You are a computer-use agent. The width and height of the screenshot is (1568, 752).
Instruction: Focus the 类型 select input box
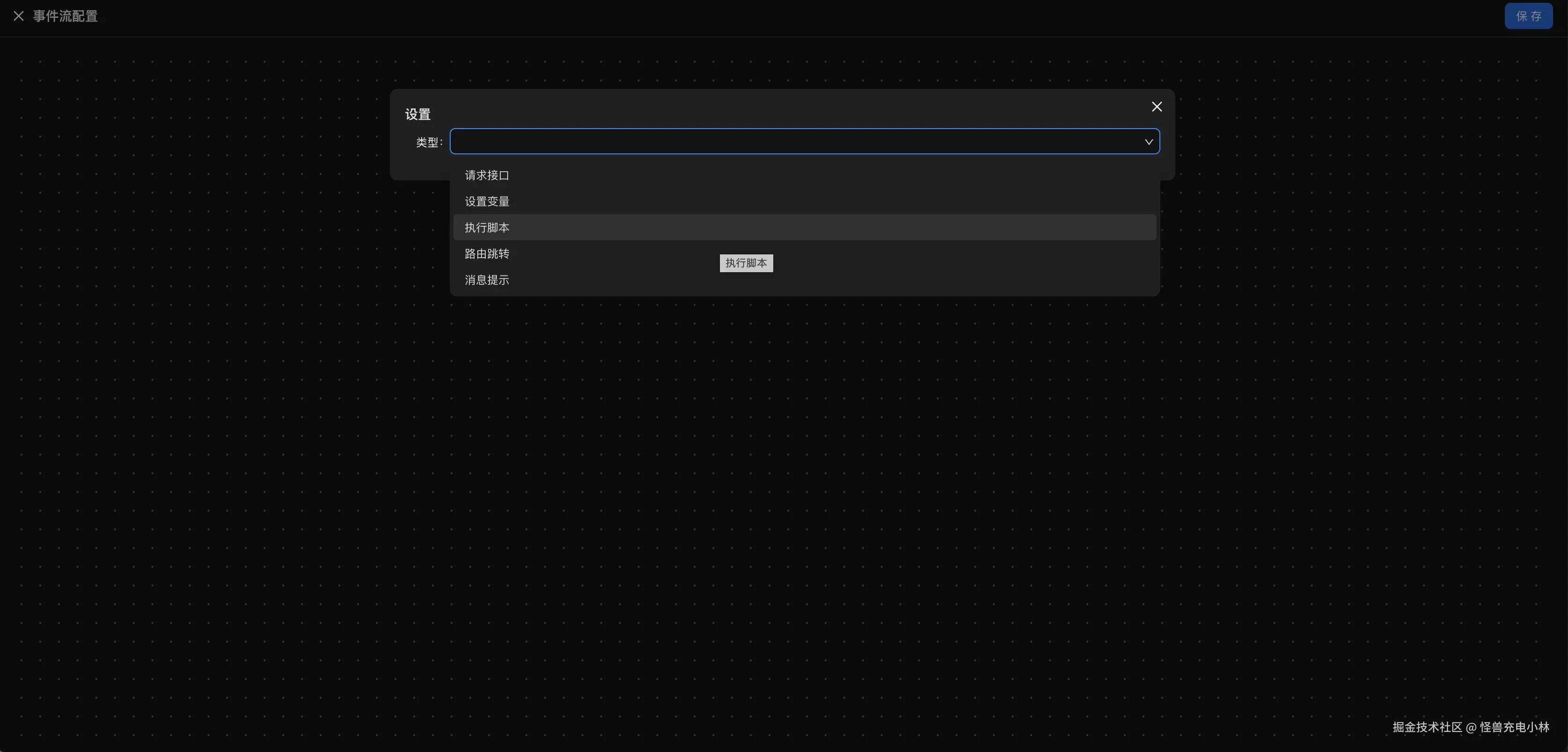pyautogui.click(x=791, y=142)
